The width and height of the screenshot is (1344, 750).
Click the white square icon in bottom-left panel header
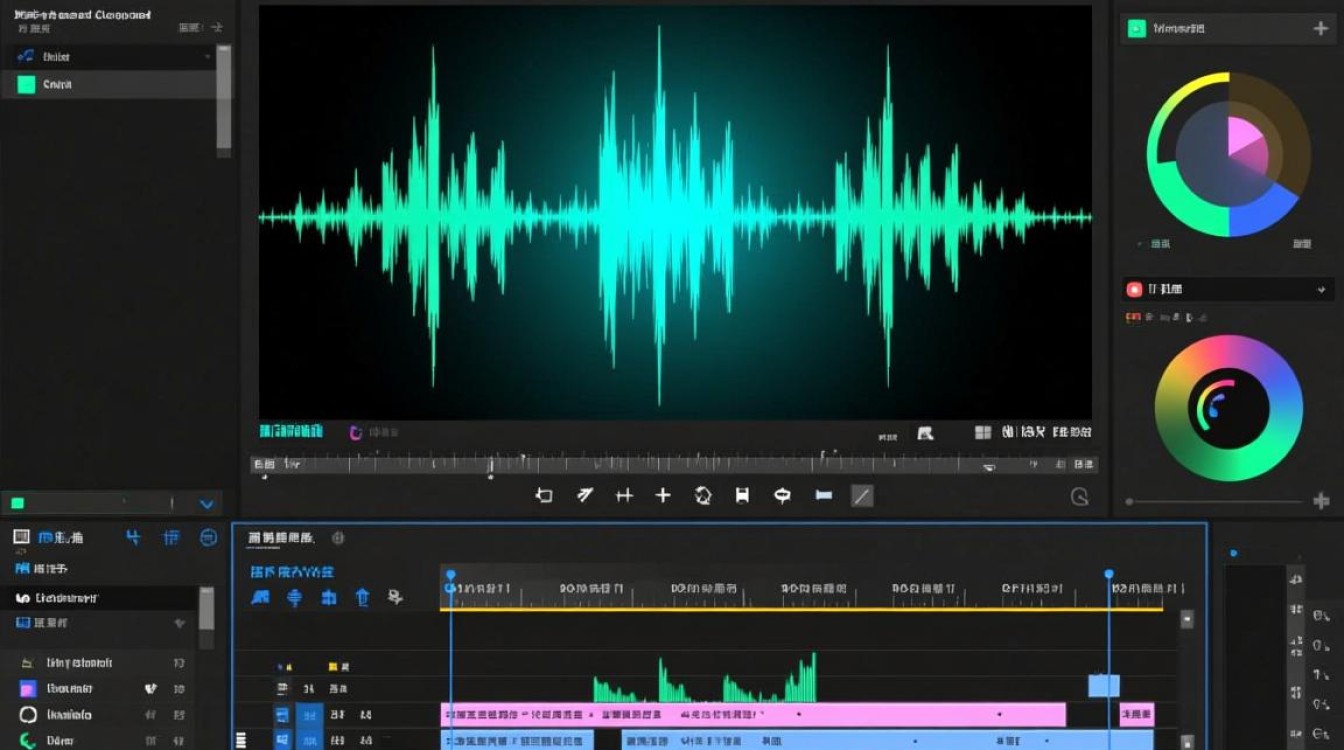coord(21,537)
